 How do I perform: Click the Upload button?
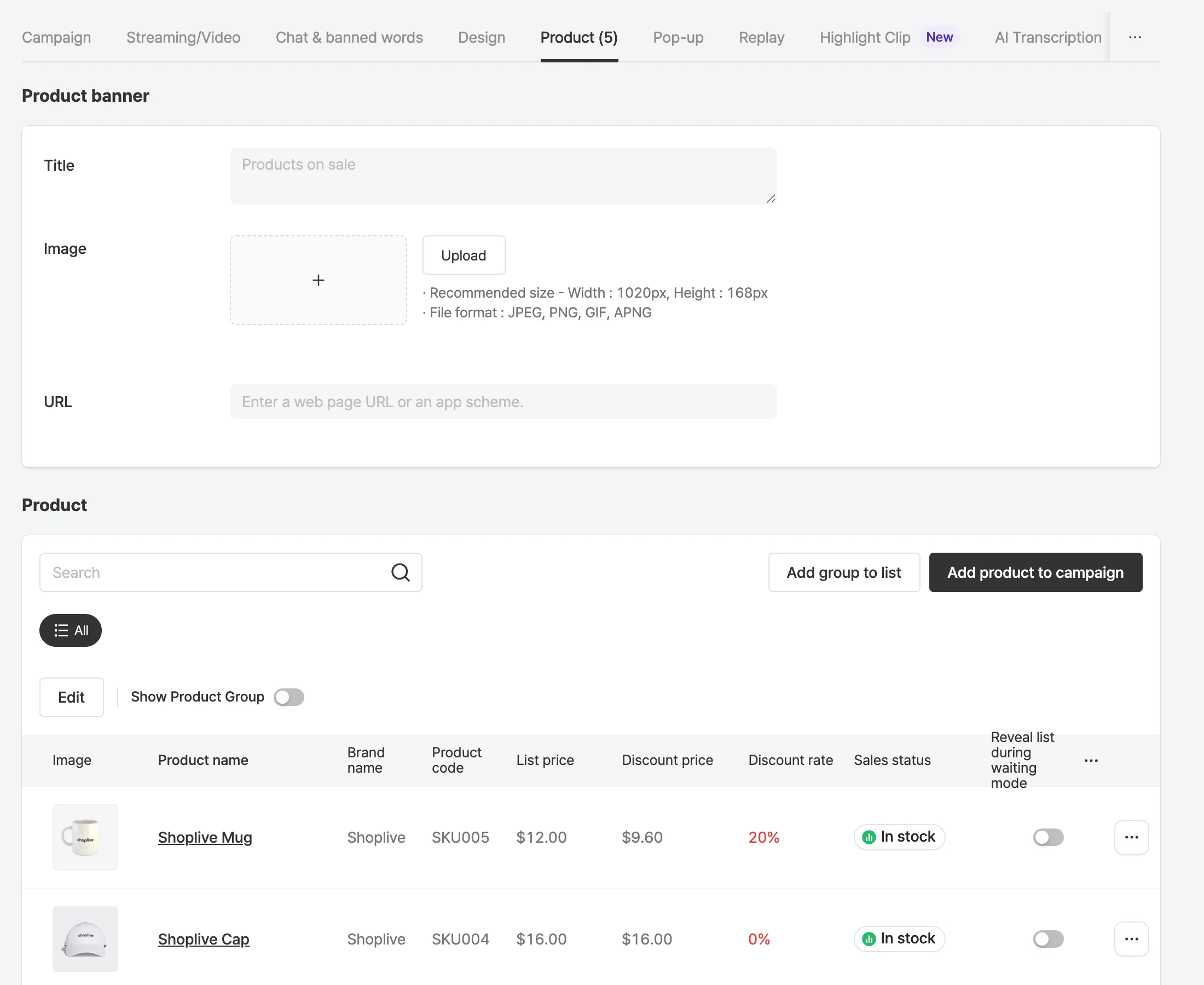point(464,255)
